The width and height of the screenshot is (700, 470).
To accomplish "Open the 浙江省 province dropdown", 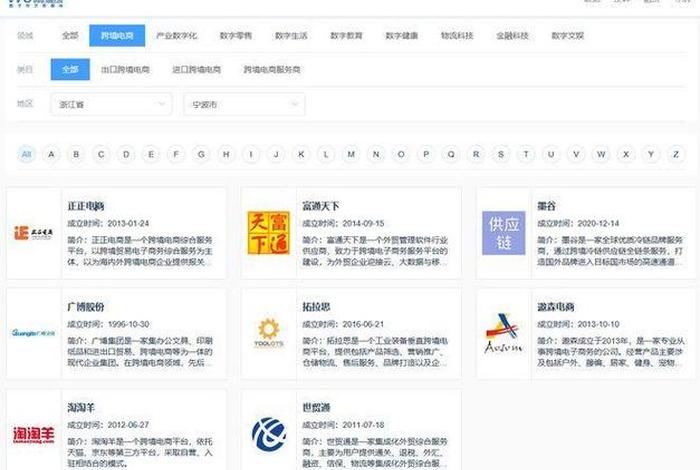I will (x=111, y=104).
